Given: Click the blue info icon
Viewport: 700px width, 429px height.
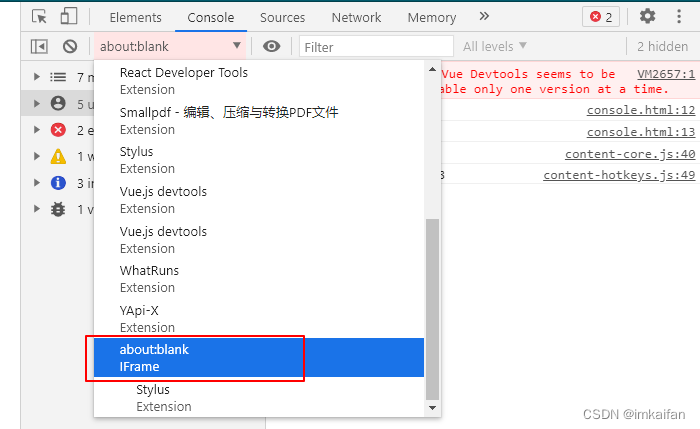Looking at the screenshot, I should coord(58,183).
